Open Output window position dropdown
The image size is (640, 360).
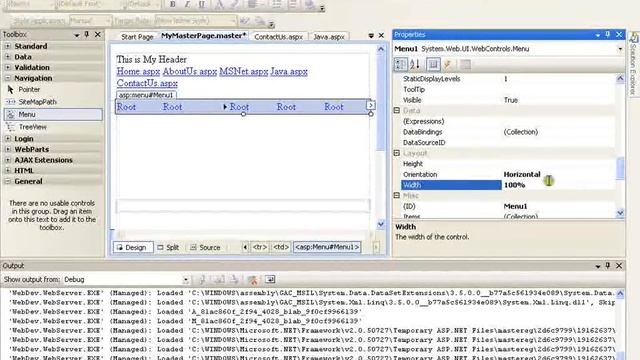click(598, 266)
